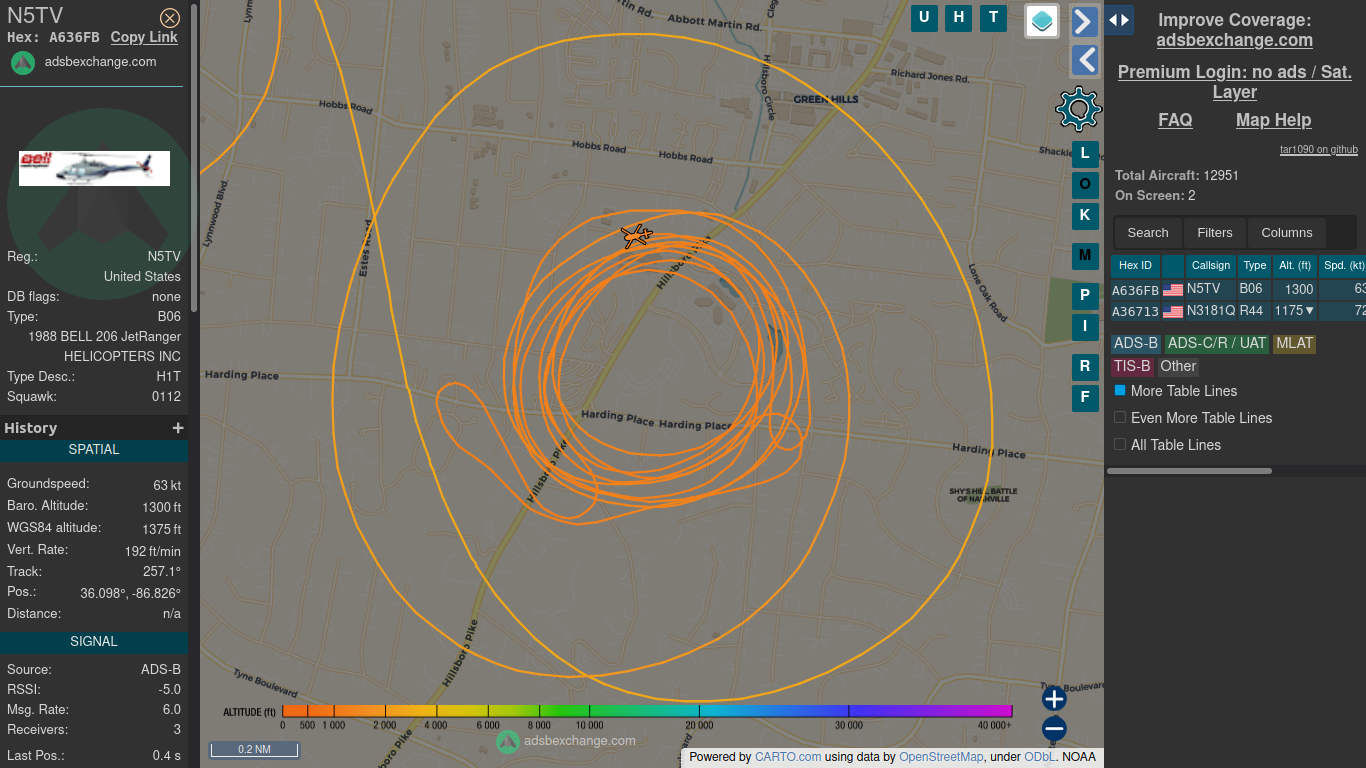The width and height of the screenshot is (1366, 768).
Task: Open the Search tab
Action: click(x=1148, y=233)
